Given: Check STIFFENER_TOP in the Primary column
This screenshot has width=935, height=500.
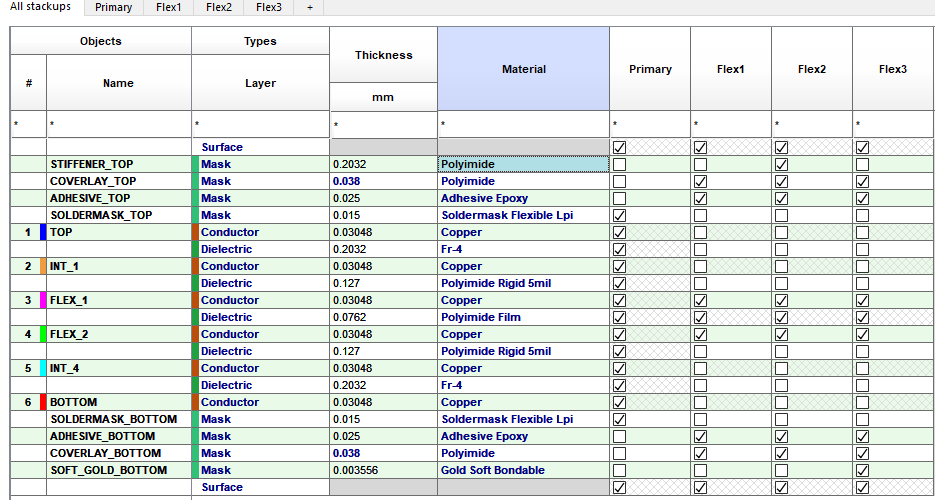Looking at the screenshot, I should pyautogui.click(x=620, y=164).
